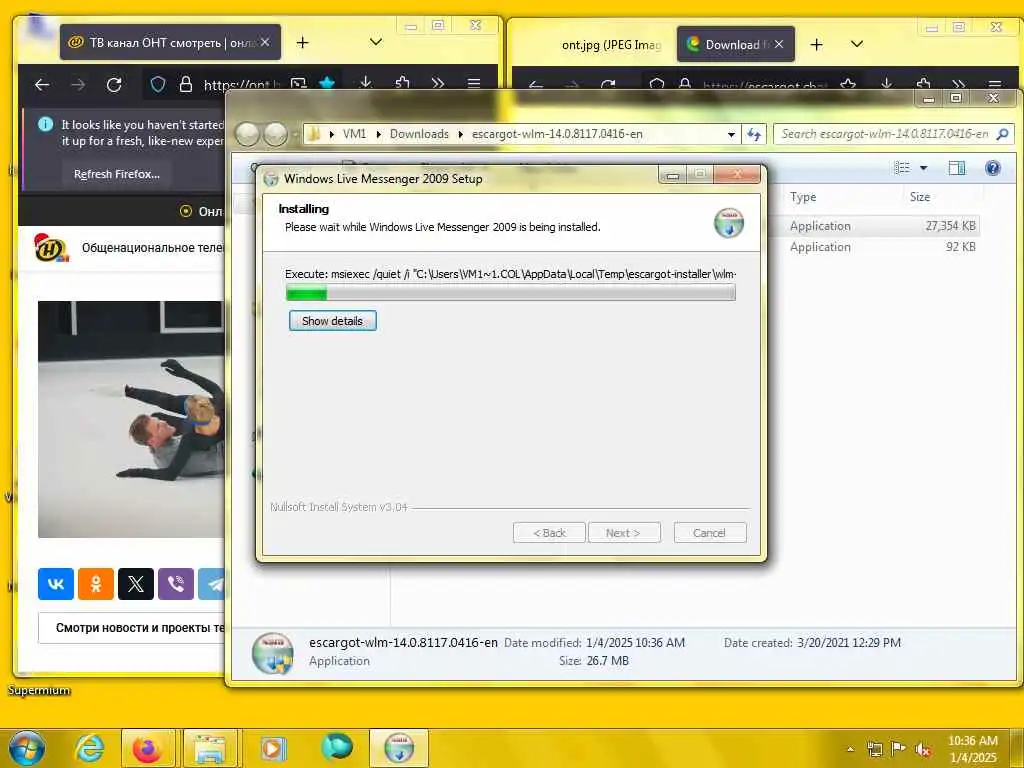Select the "Онл" radio option on ONT page
Viewport: 1024px width, 768px height.
click(186, 211)
